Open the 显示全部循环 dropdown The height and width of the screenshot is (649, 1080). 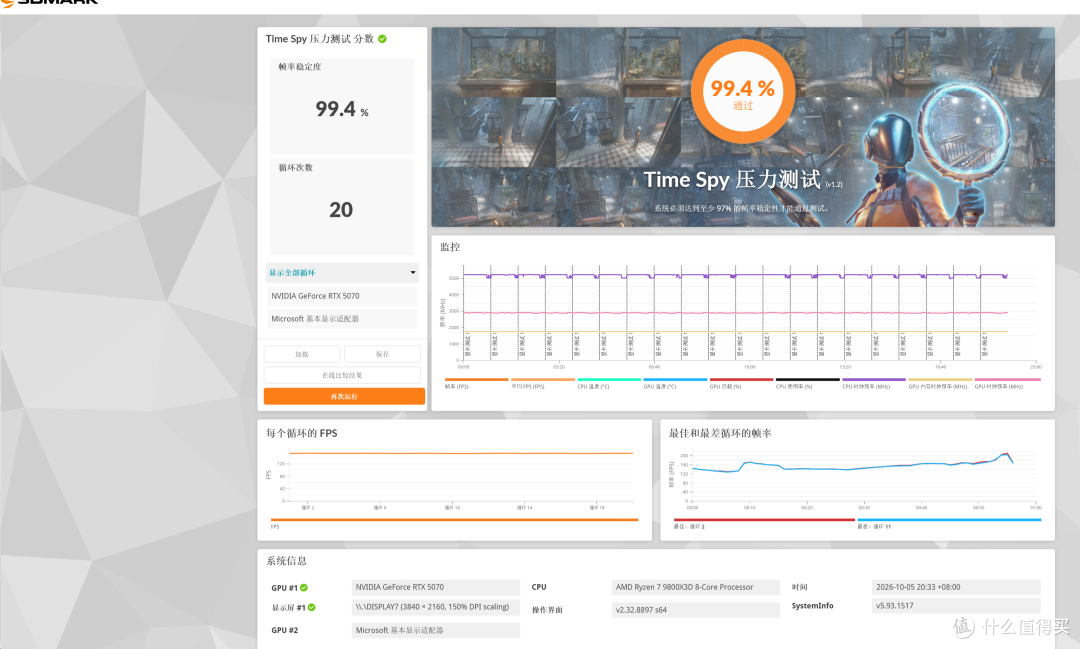click(342, 273)
